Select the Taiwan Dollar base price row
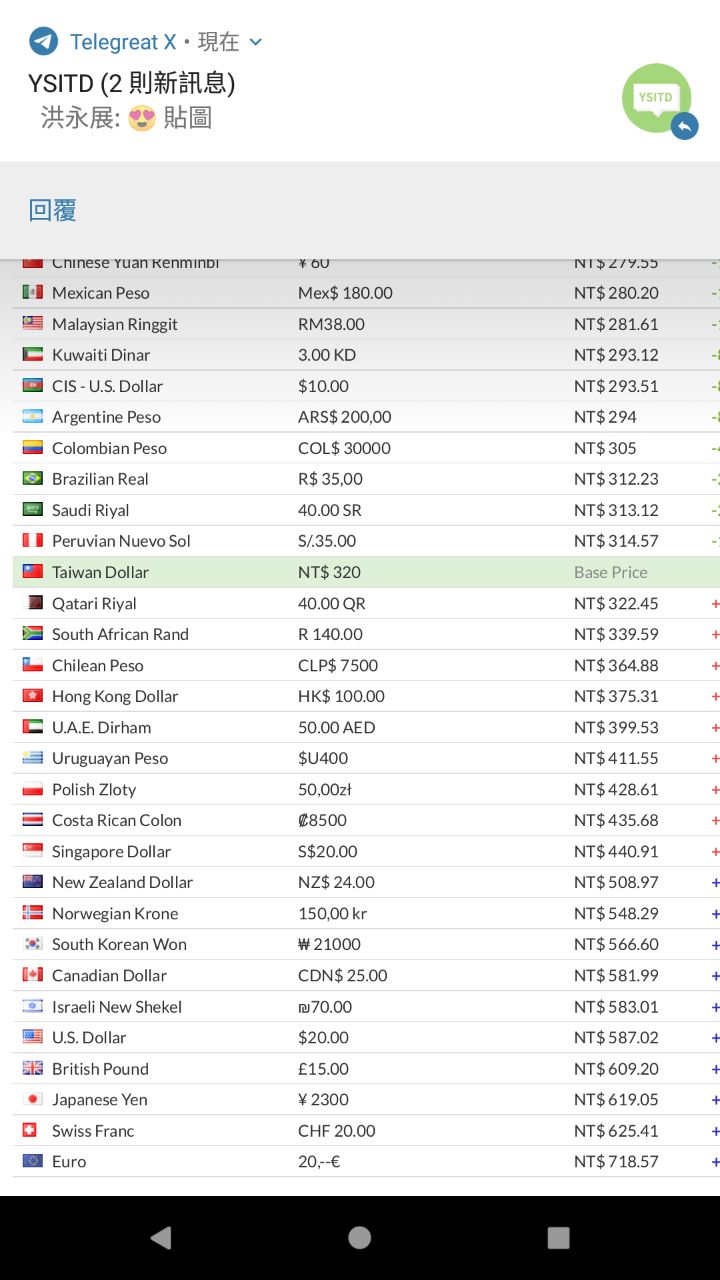This screenshot has height=1280, width=720. [366, 572]
